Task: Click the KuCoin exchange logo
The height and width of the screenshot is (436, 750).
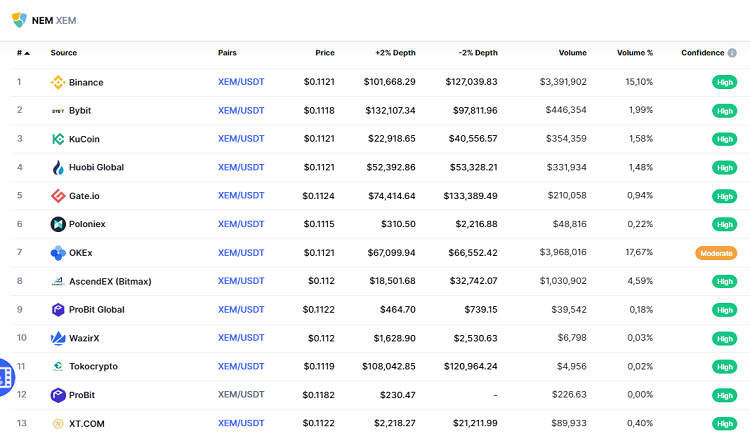Action: pos(58,139)
